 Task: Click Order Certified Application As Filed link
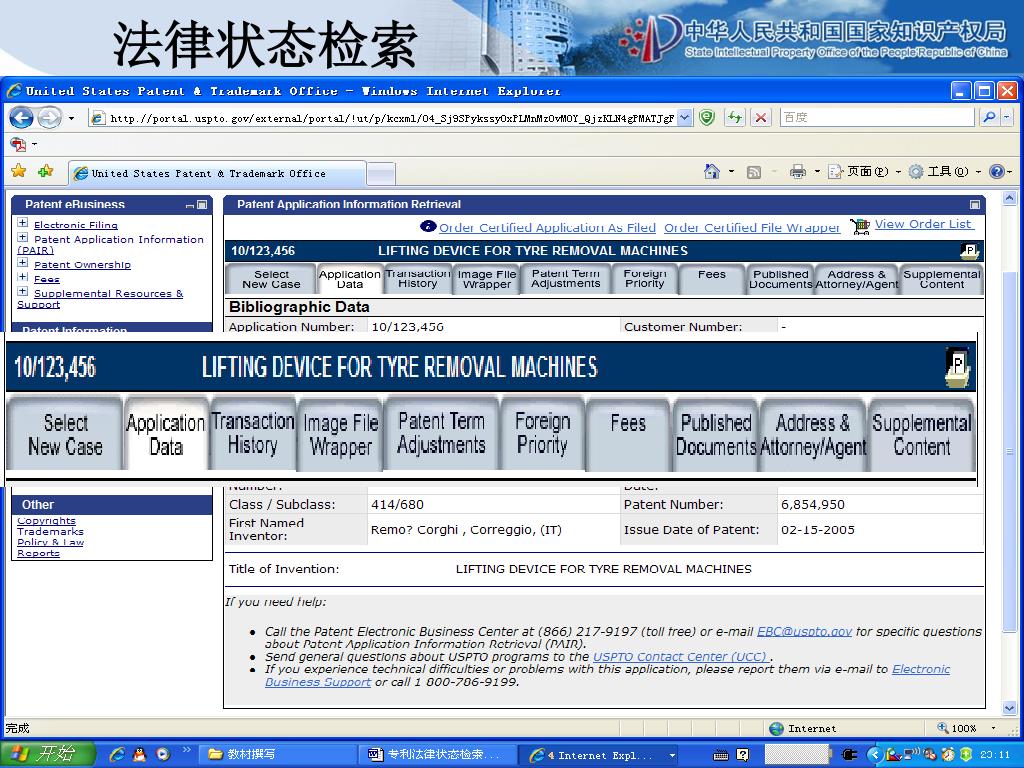[547, 227]
